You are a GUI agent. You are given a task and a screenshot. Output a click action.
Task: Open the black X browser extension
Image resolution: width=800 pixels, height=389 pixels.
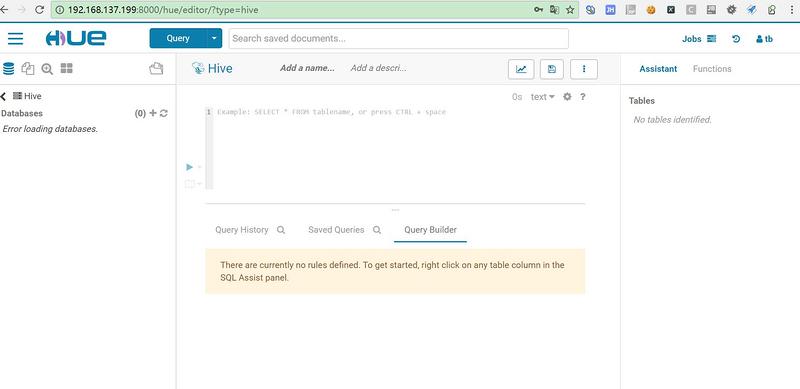[x=671, y=10]
